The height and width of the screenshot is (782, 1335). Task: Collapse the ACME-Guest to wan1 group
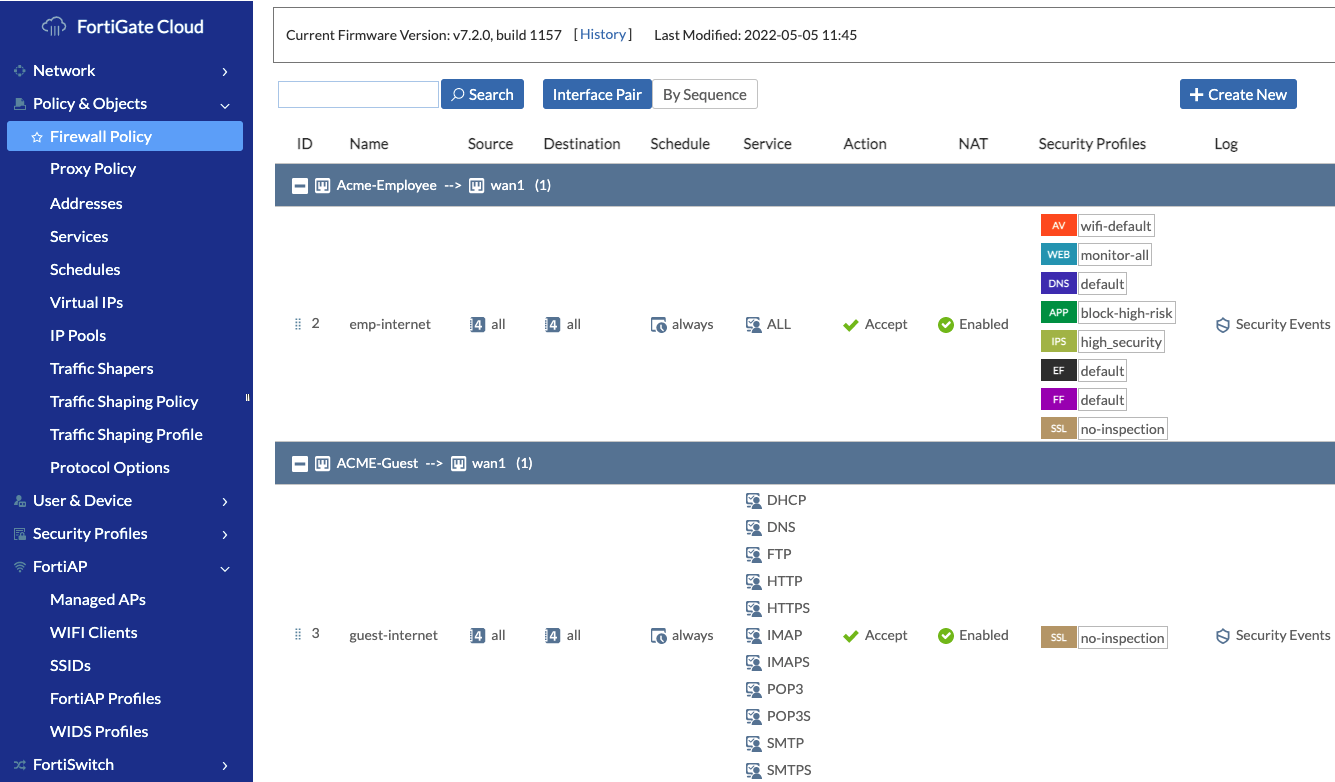click(x=299, y=464)
